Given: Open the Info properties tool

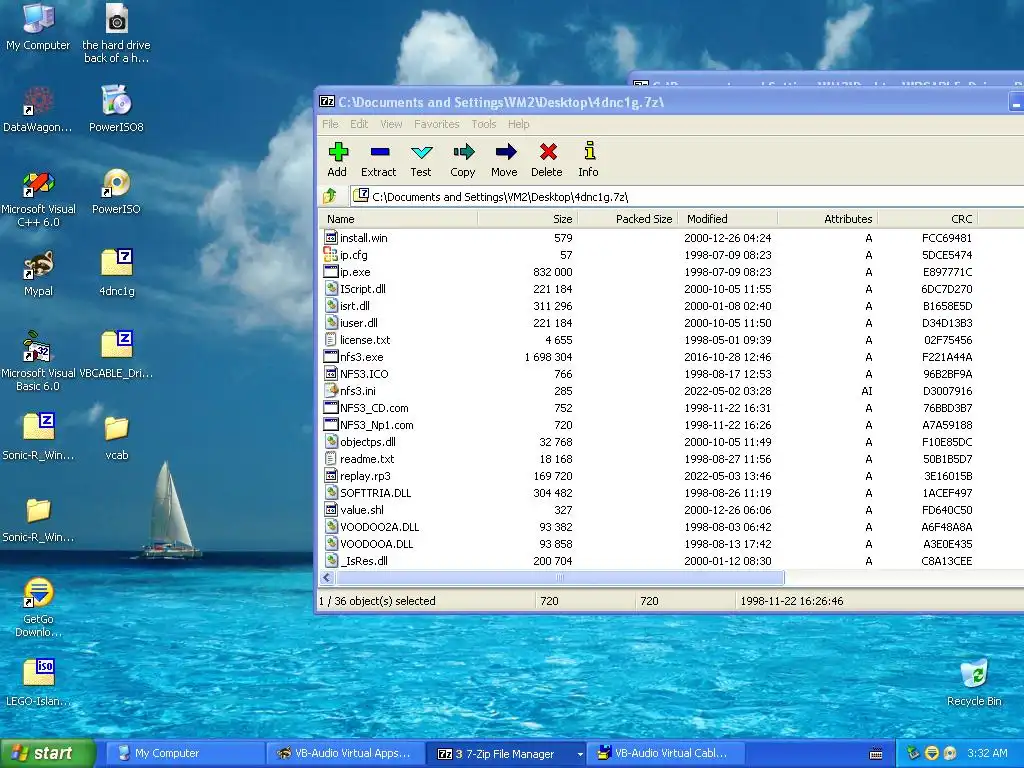Looking at the screenshot, I should point(588,159).
